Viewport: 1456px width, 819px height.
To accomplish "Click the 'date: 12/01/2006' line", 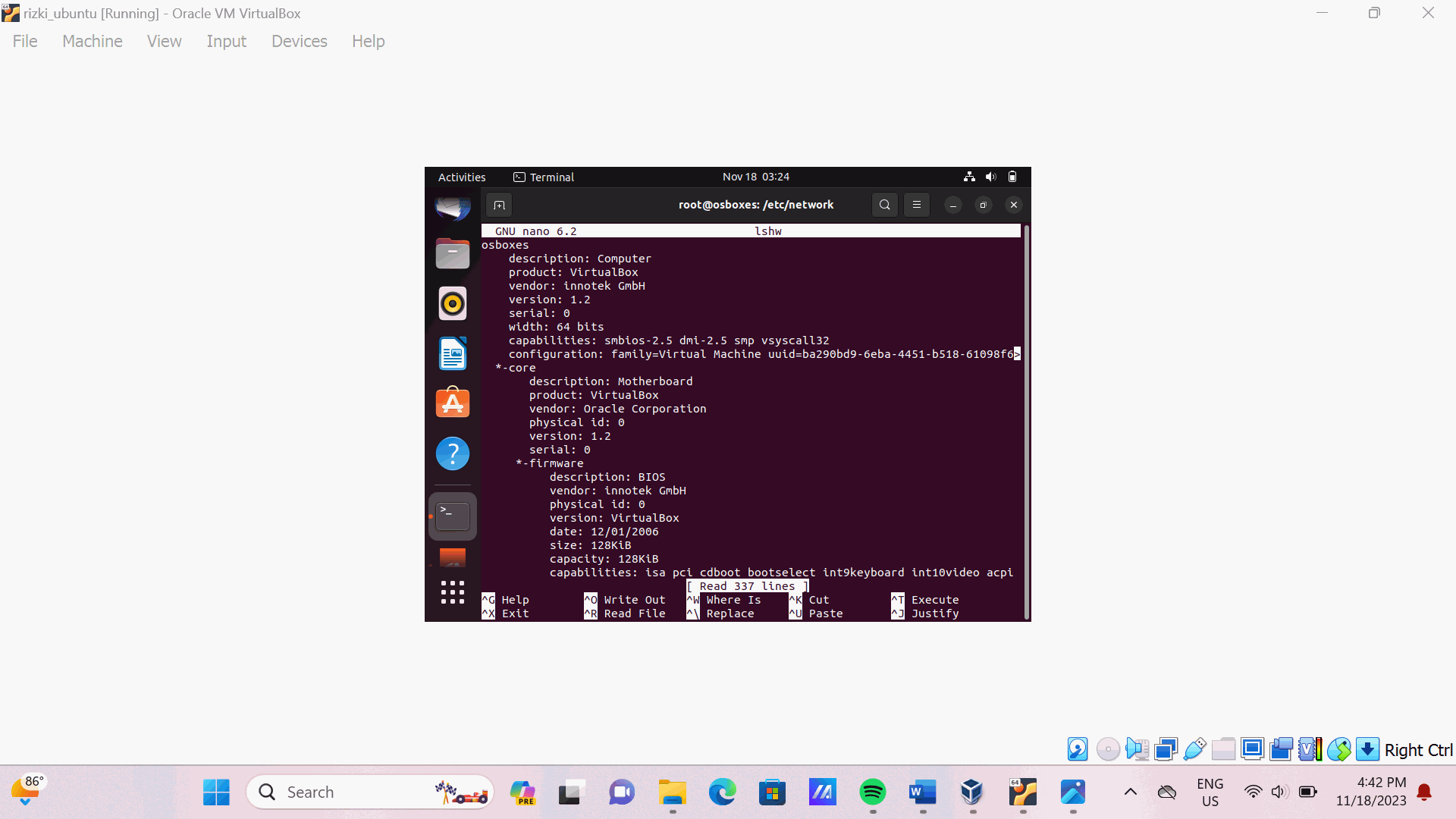I will [604, 532].
